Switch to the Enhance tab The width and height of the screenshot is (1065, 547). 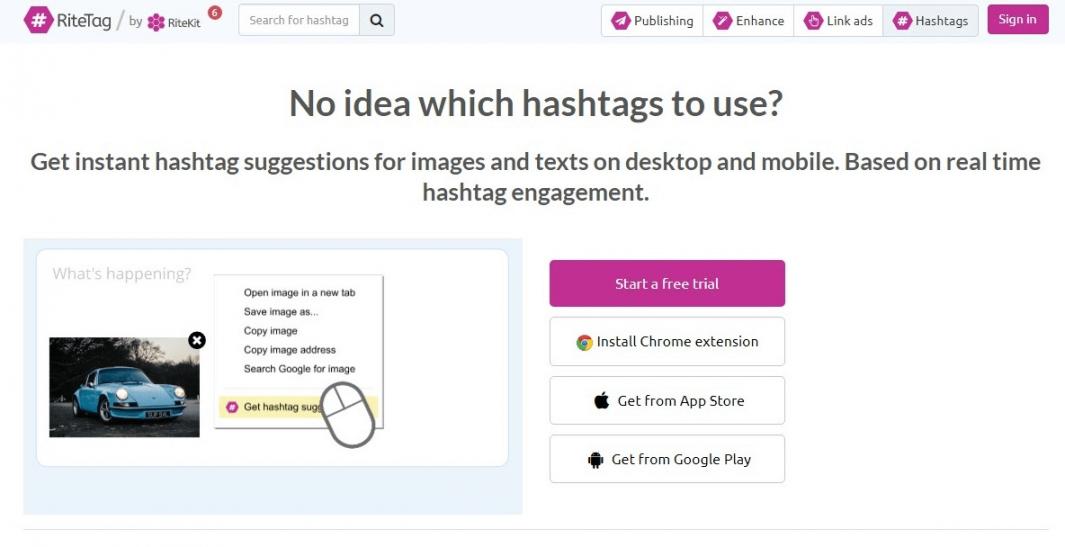tap(749, 20)
